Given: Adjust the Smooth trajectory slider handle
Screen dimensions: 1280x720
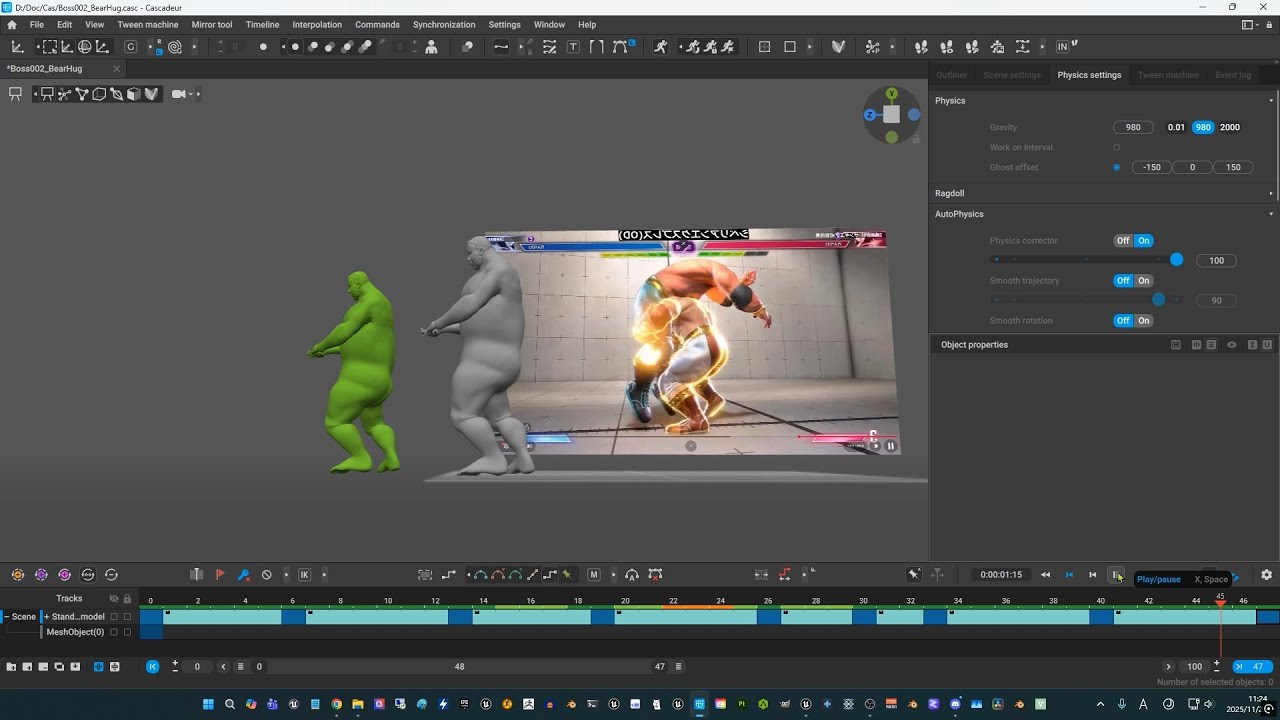Looking at the screenshot, I should pos(1158,300).
